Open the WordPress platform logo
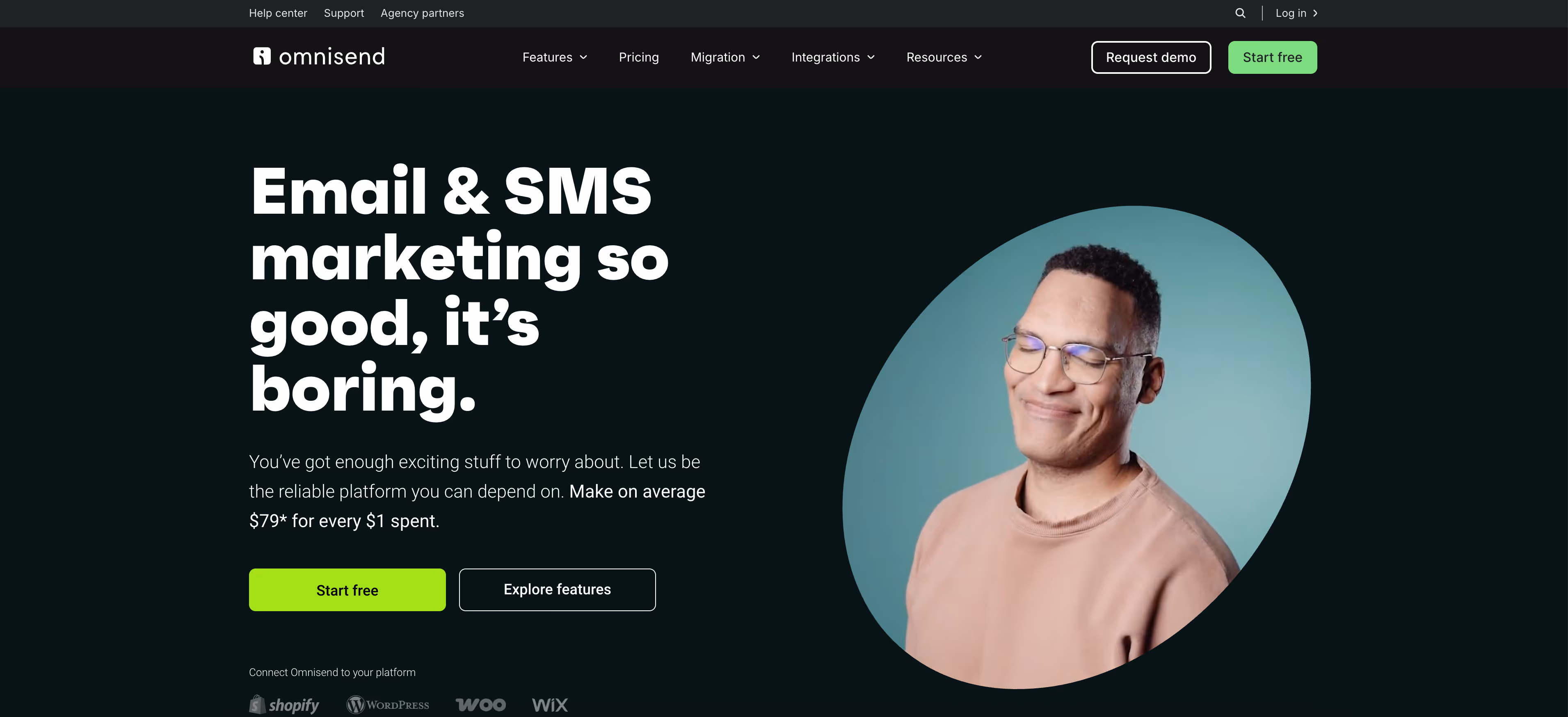 pyautogui.click(x=388, y=705)
